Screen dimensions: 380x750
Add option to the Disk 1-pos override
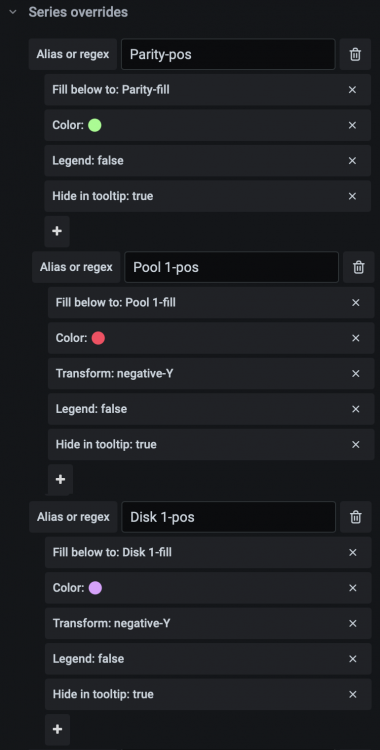(x=57, y=729)
